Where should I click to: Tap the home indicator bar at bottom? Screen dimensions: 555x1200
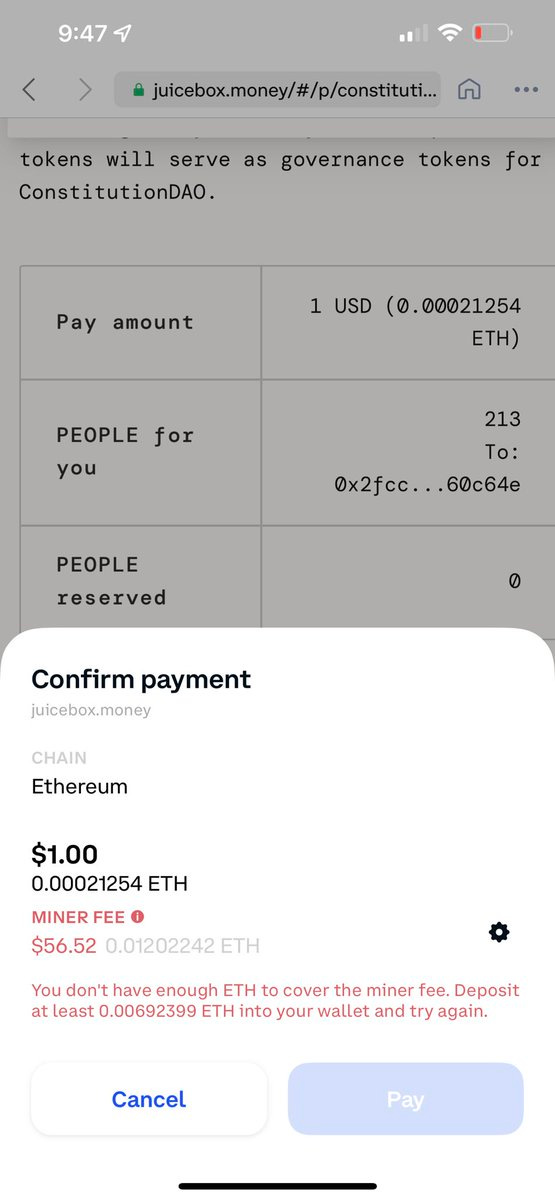coord(277,1186)
